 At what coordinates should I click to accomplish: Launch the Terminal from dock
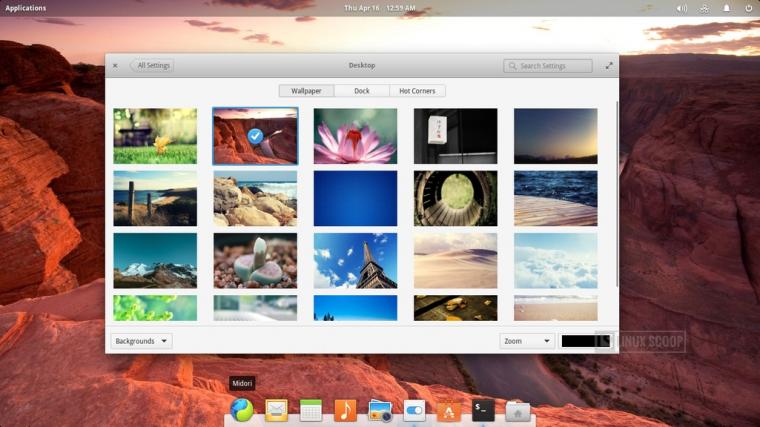tap(483, 410)
